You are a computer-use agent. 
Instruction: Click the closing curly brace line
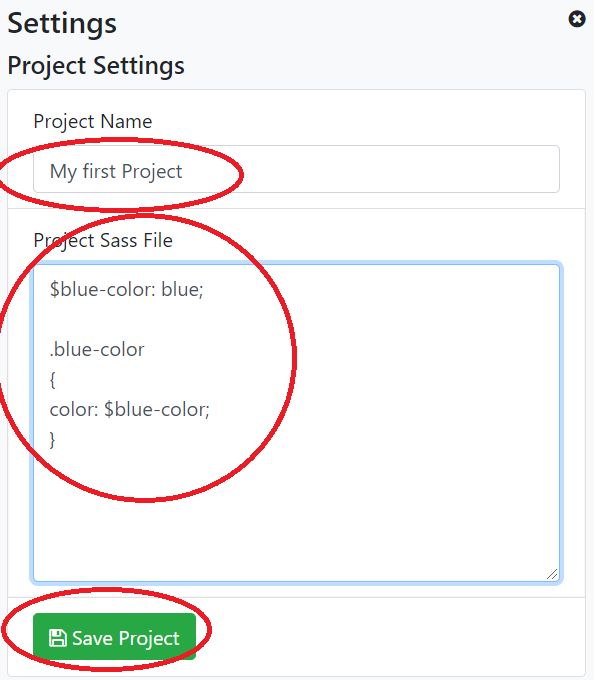pos(52,440)
